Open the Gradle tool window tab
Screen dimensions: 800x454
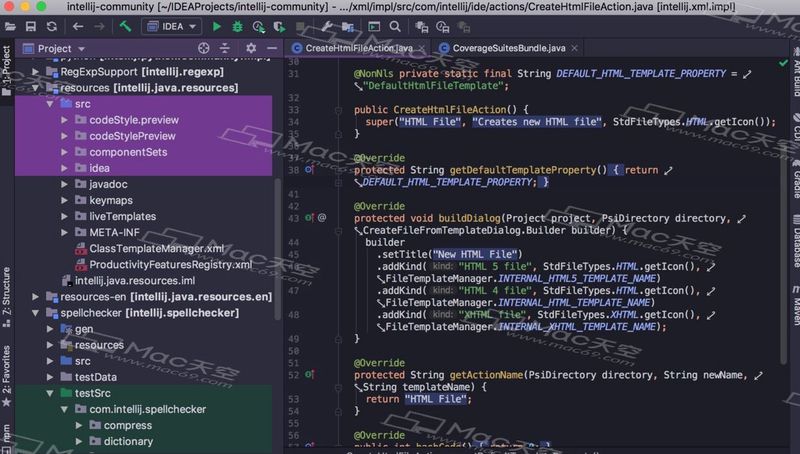796,180
